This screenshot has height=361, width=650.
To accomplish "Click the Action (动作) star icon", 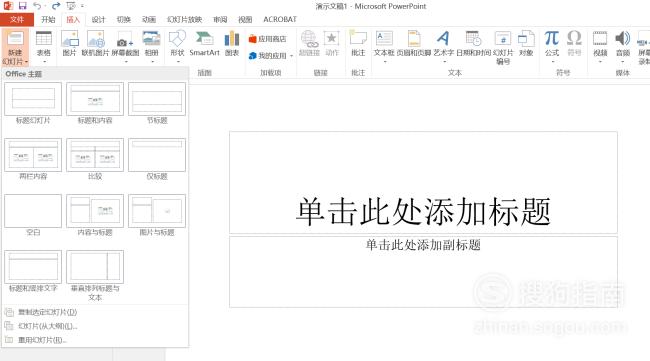I will tap(332, 39).
